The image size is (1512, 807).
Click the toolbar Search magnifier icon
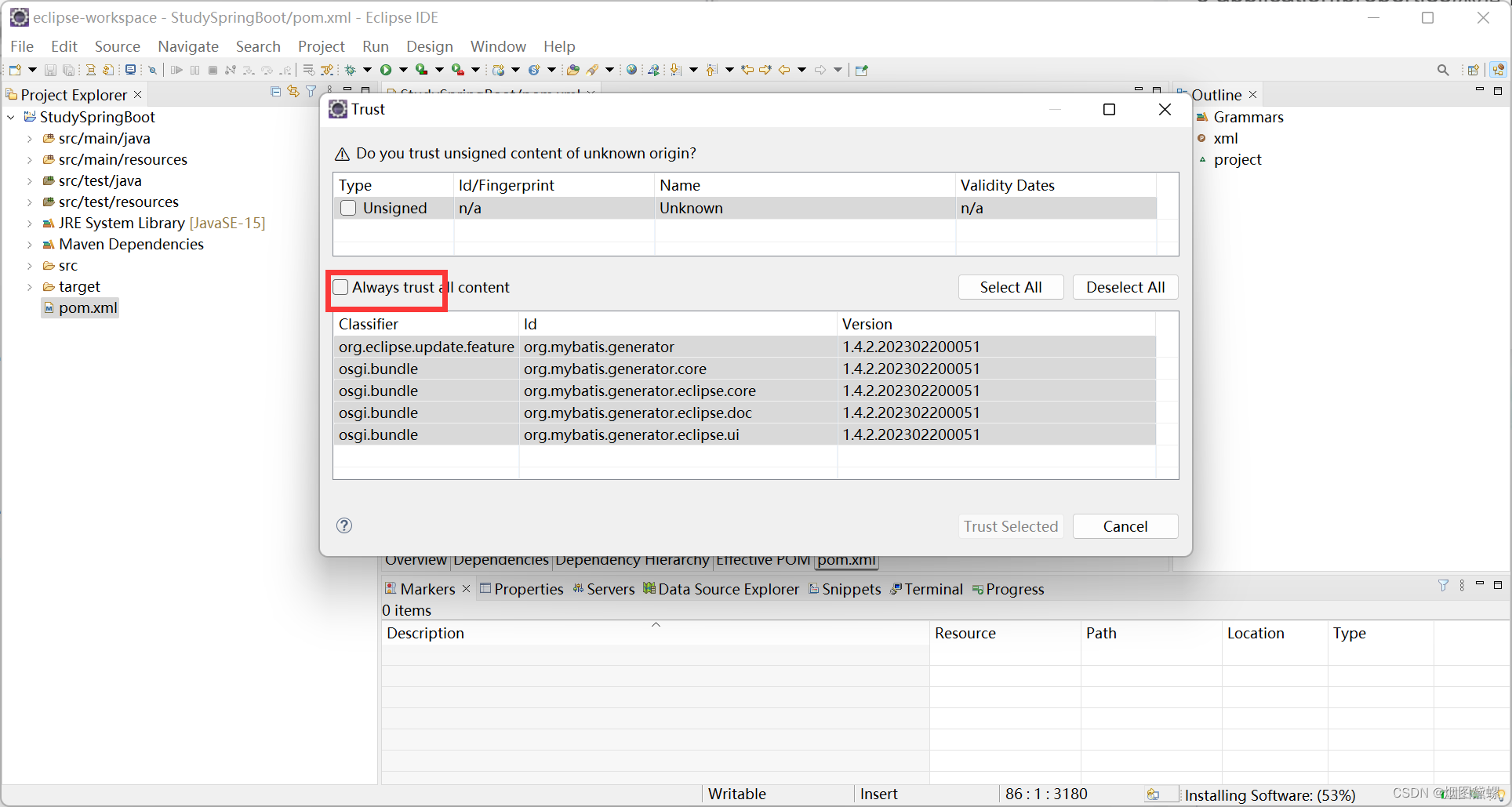coord(1443,70)
